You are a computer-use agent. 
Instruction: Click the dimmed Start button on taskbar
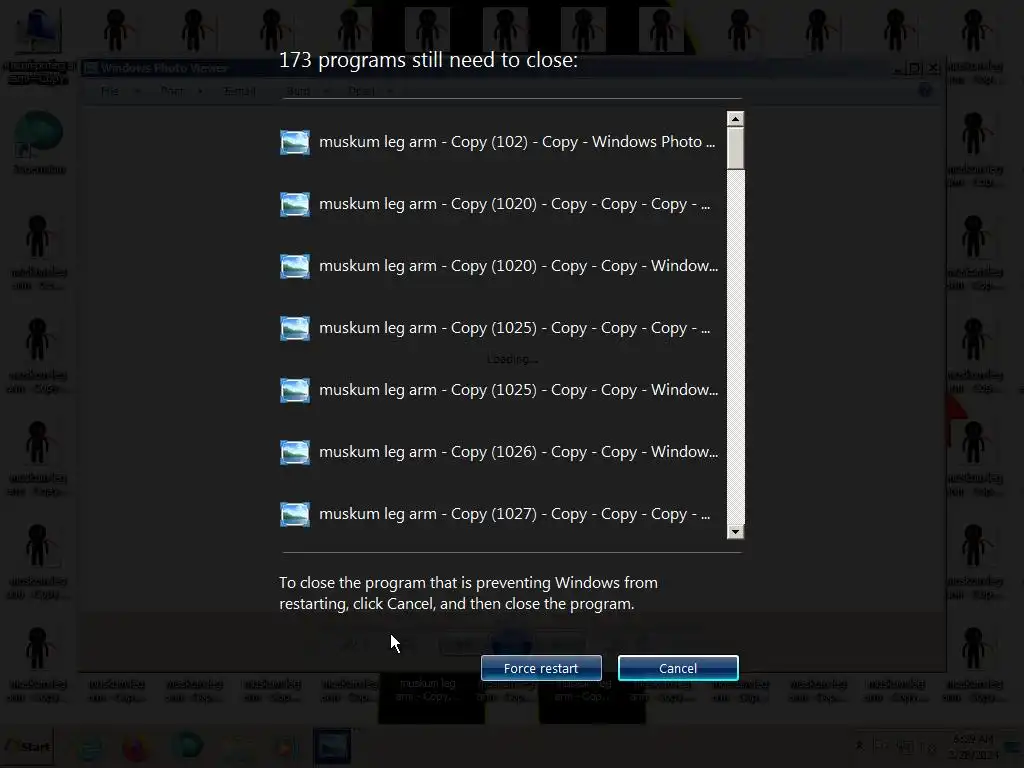point(27,746)
